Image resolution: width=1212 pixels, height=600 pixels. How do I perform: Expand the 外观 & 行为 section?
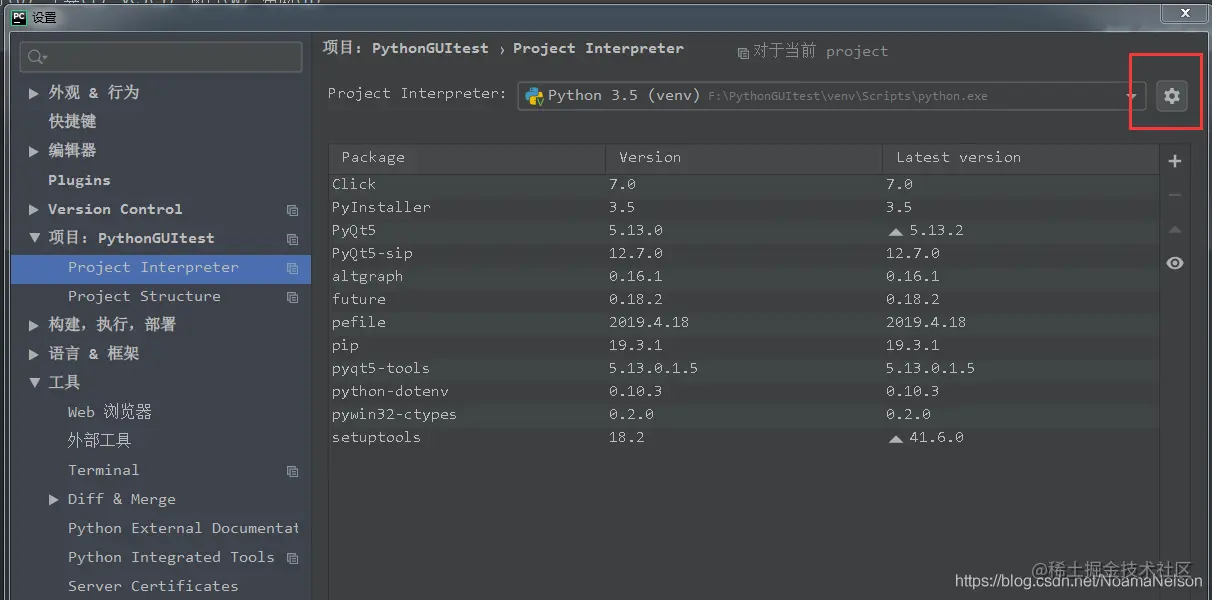click(x=34, y=93)
